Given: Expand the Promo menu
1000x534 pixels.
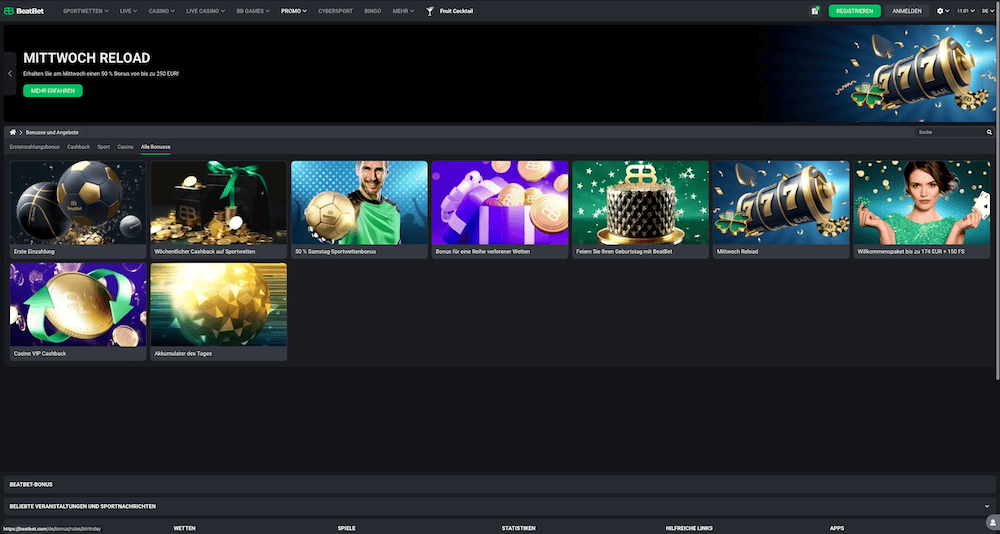Looking at the screenshot, I should point(293,11).
